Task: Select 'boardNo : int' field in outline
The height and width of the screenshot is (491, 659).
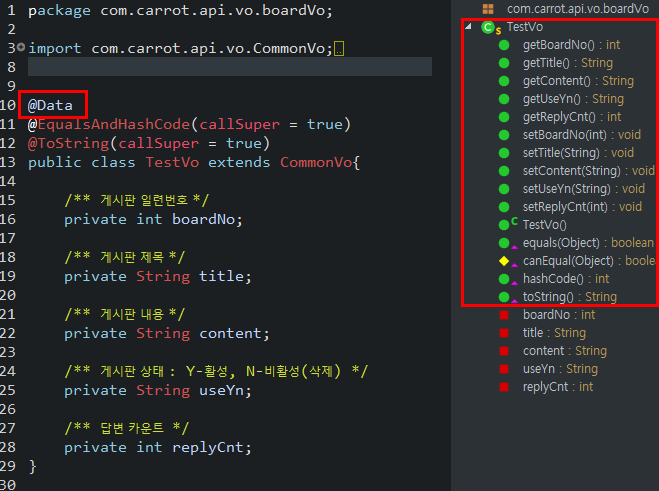Action: click(x=559, y=315)
